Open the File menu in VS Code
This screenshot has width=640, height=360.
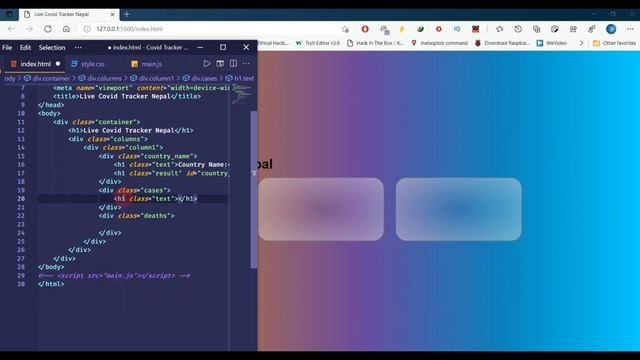7,47
